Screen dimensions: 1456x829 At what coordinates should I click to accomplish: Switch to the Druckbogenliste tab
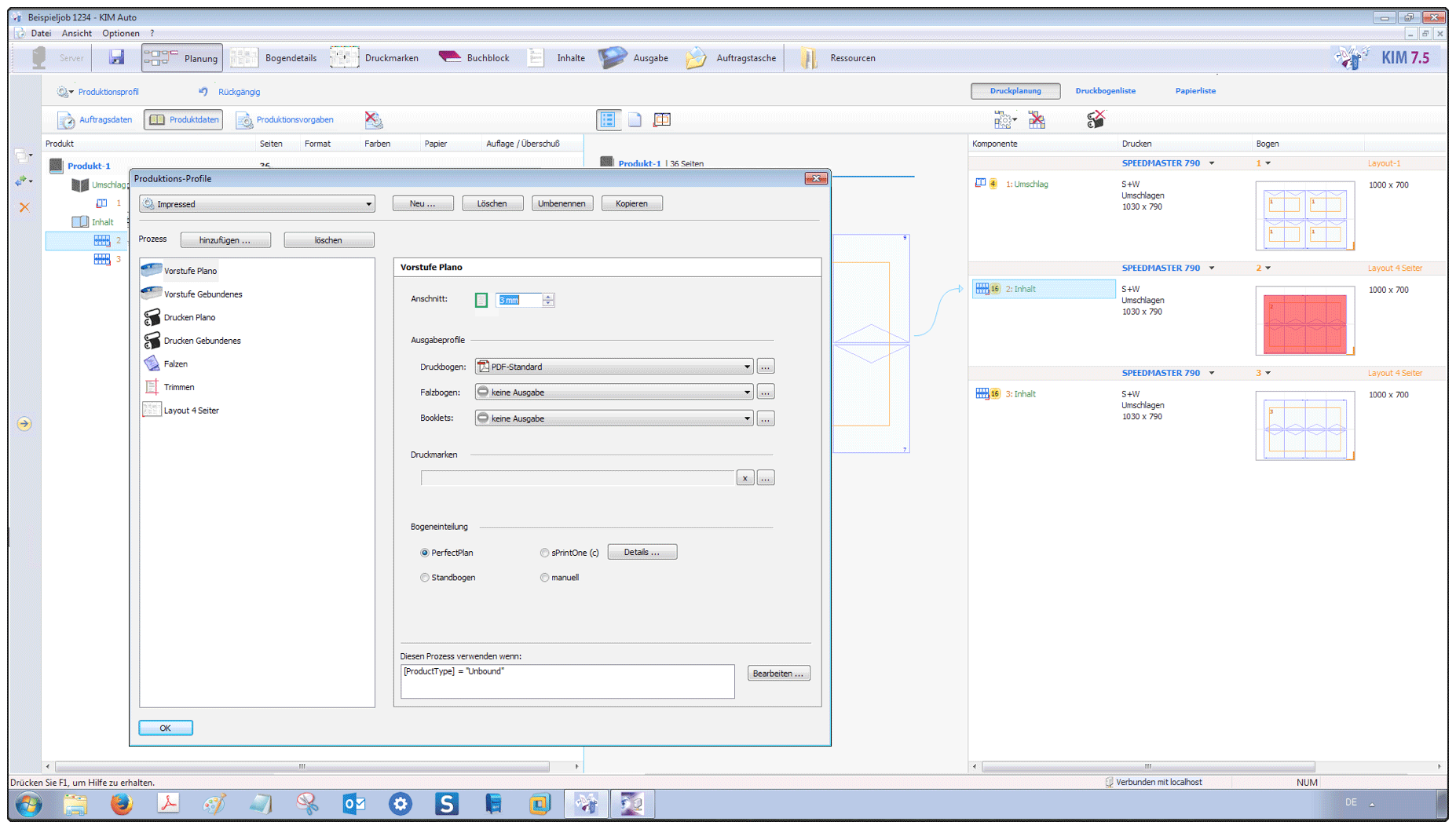[x=1105, y=90]
